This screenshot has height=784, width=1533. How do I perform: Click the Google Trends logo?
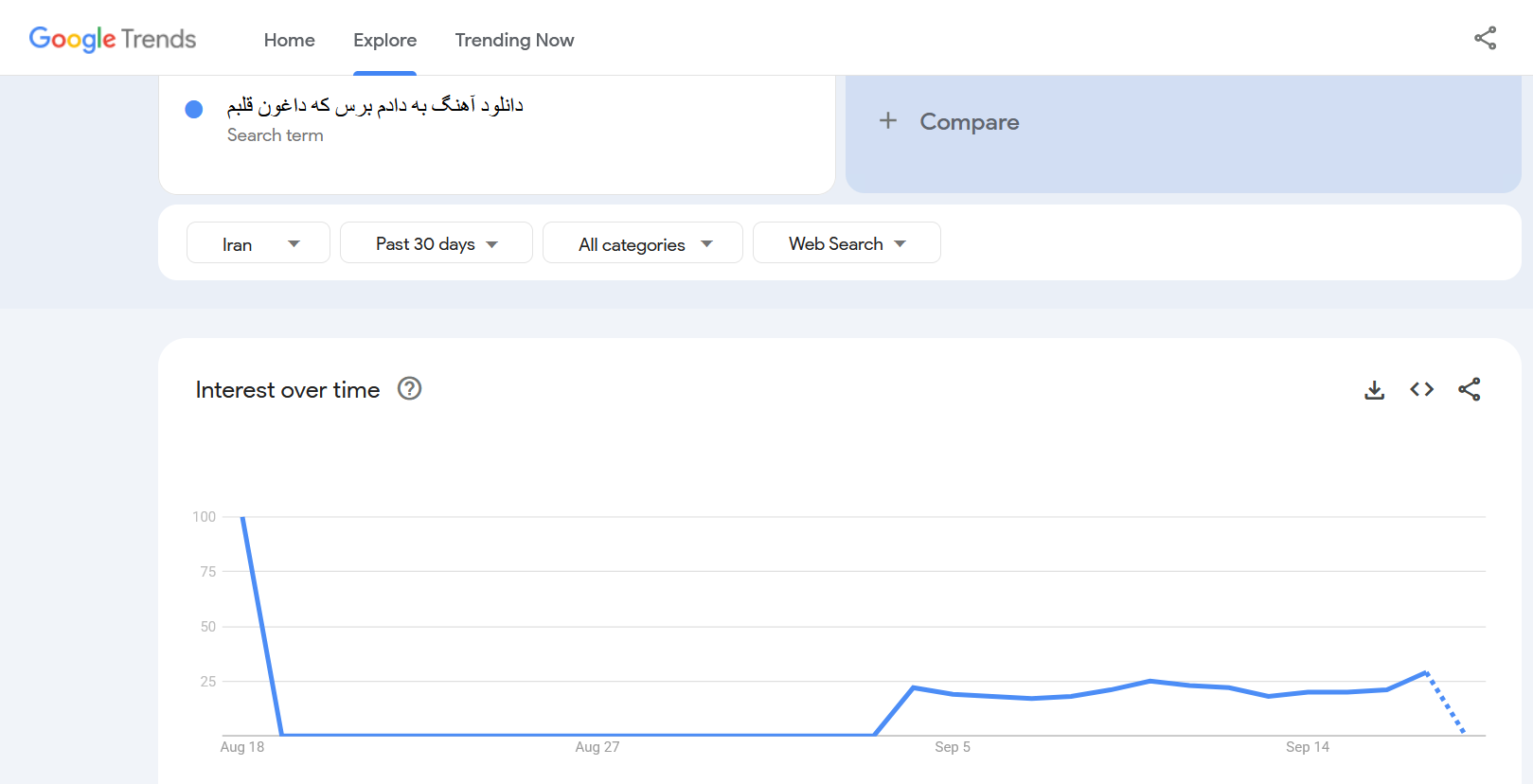click(113, 39)
